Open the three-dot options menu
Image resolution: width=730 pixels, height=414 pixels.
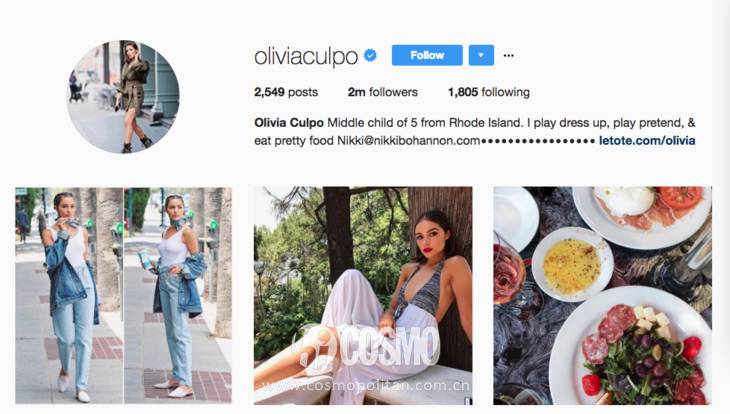(508, 55)
